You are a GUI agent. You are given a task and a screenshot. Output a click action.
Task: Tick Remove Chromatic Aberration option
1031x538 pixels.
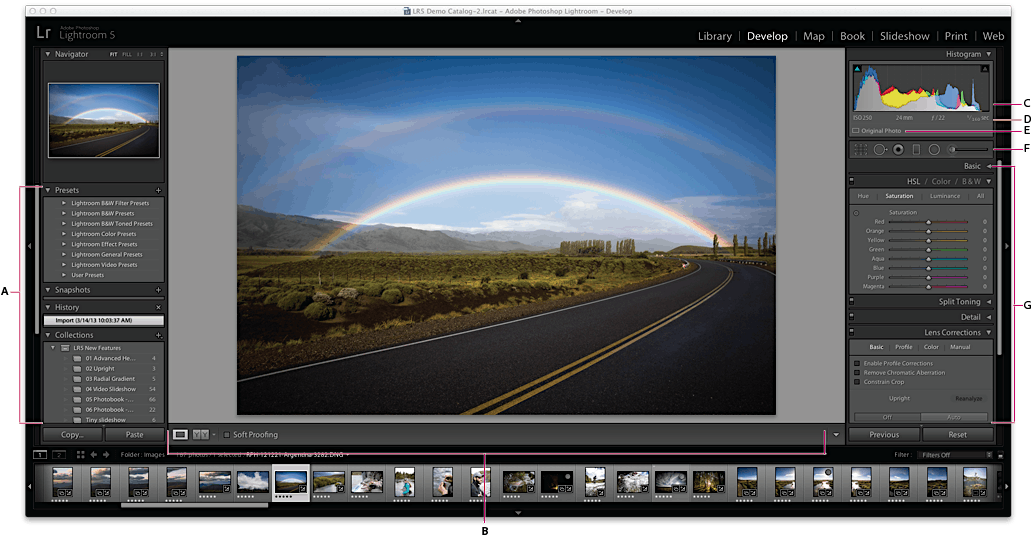[x=857, y=372]
